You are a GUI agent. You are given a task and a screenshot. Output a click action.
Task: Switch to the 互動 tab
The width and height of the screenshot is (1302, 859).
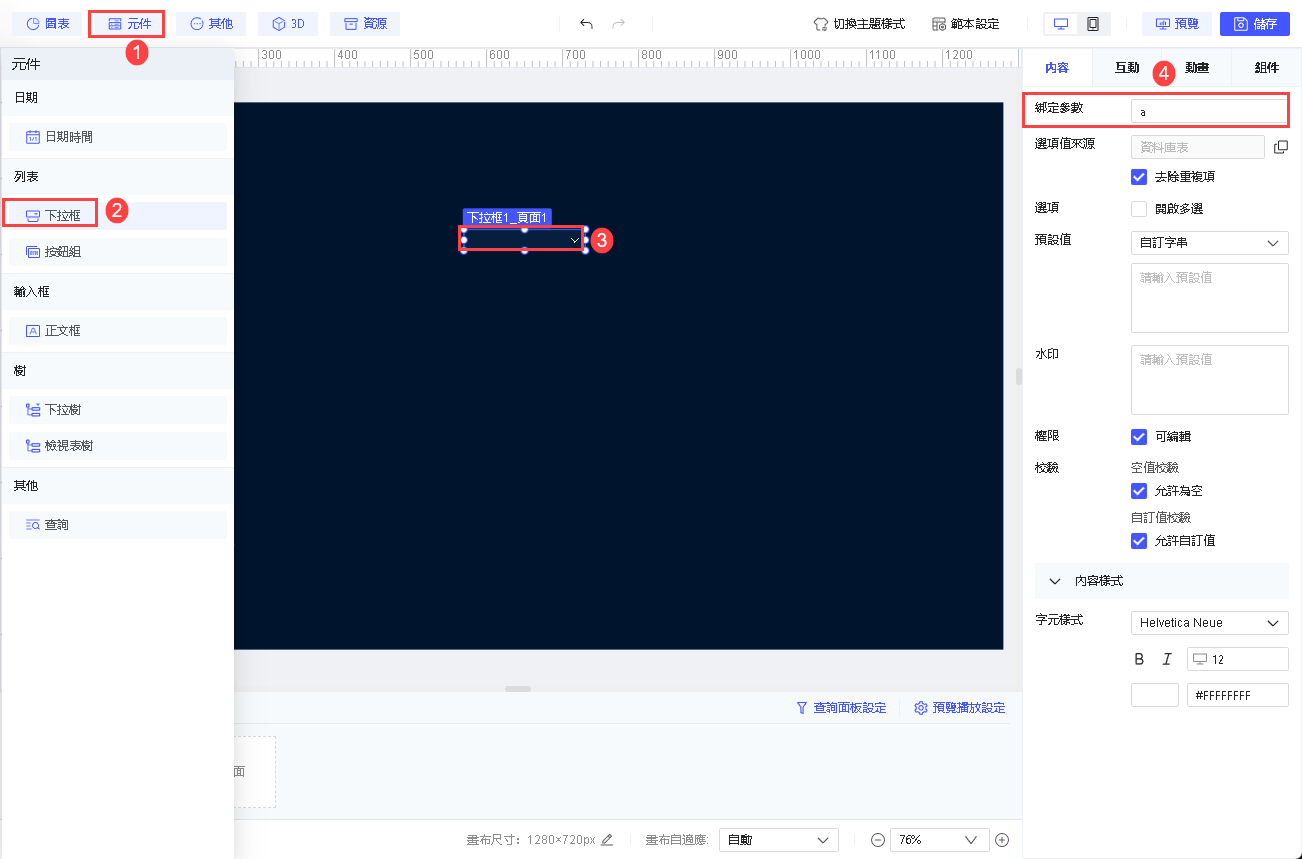(1127, 68)
